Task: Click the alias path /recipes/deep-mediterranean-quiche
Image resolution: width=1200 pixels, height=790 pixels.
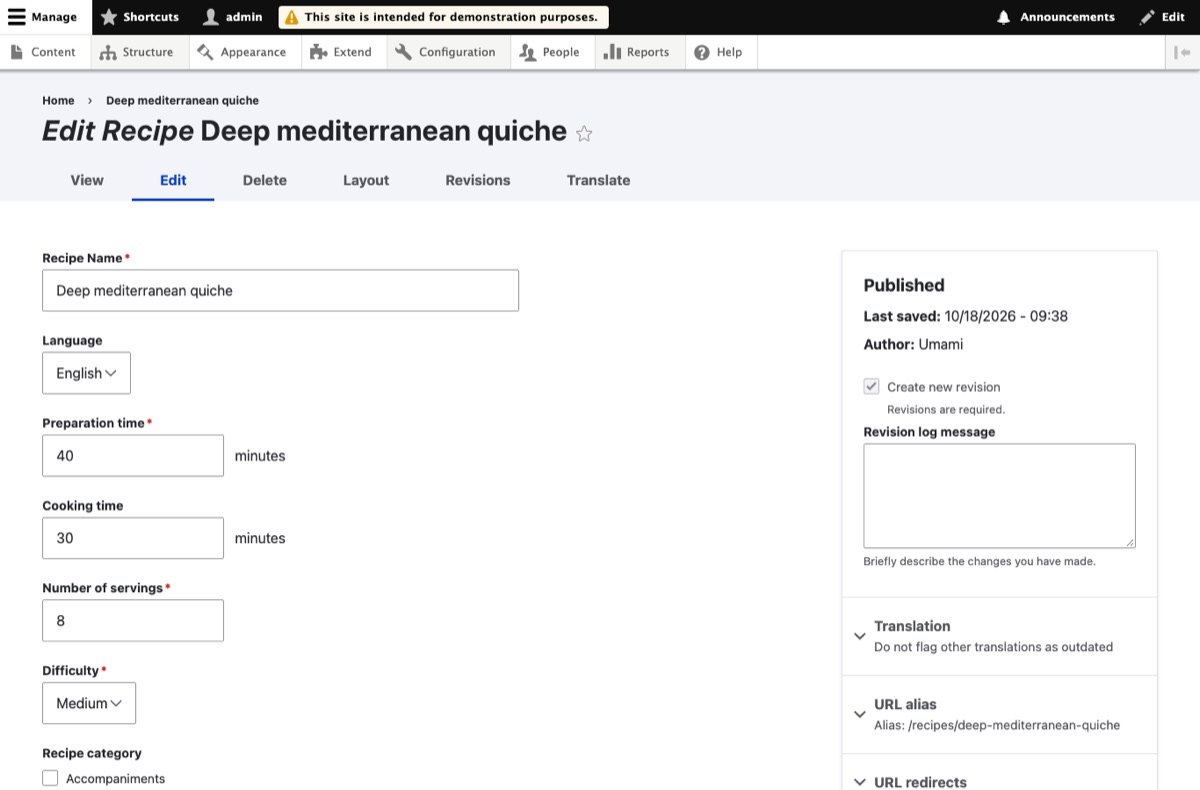Action: click(1014, 725)
